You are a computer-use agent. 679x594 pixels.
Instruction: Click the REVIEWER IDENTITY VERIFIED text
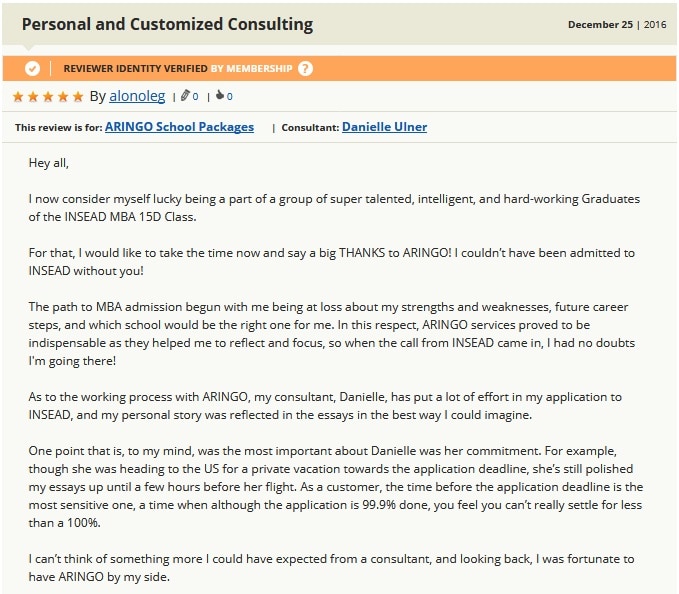pyautogui.click(x=136, y=68)
